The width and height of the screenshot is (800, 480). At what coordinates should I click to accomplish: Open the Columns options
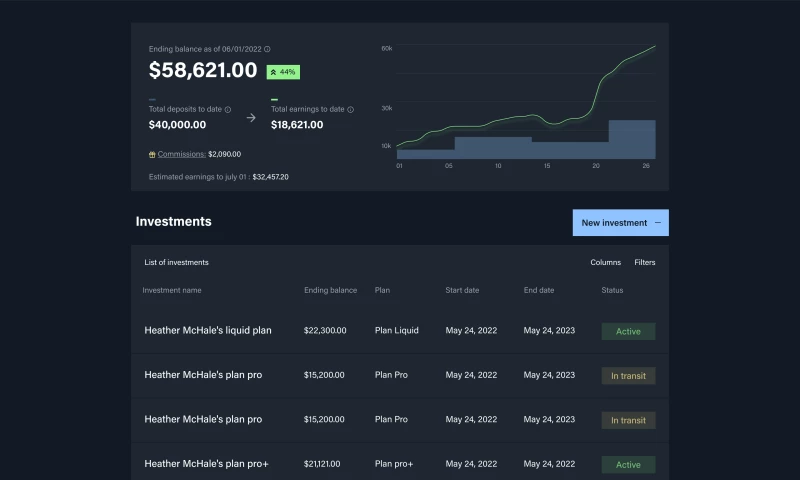[x=605, y=262]
